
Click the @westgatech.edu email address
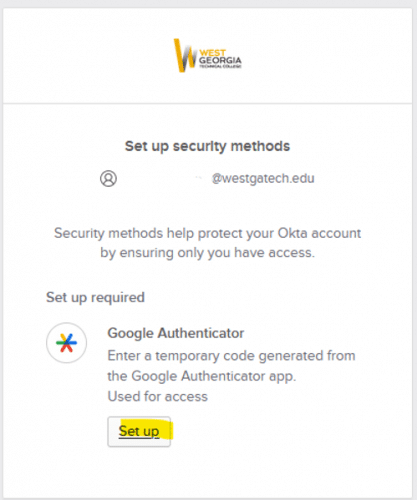point(263,178)
